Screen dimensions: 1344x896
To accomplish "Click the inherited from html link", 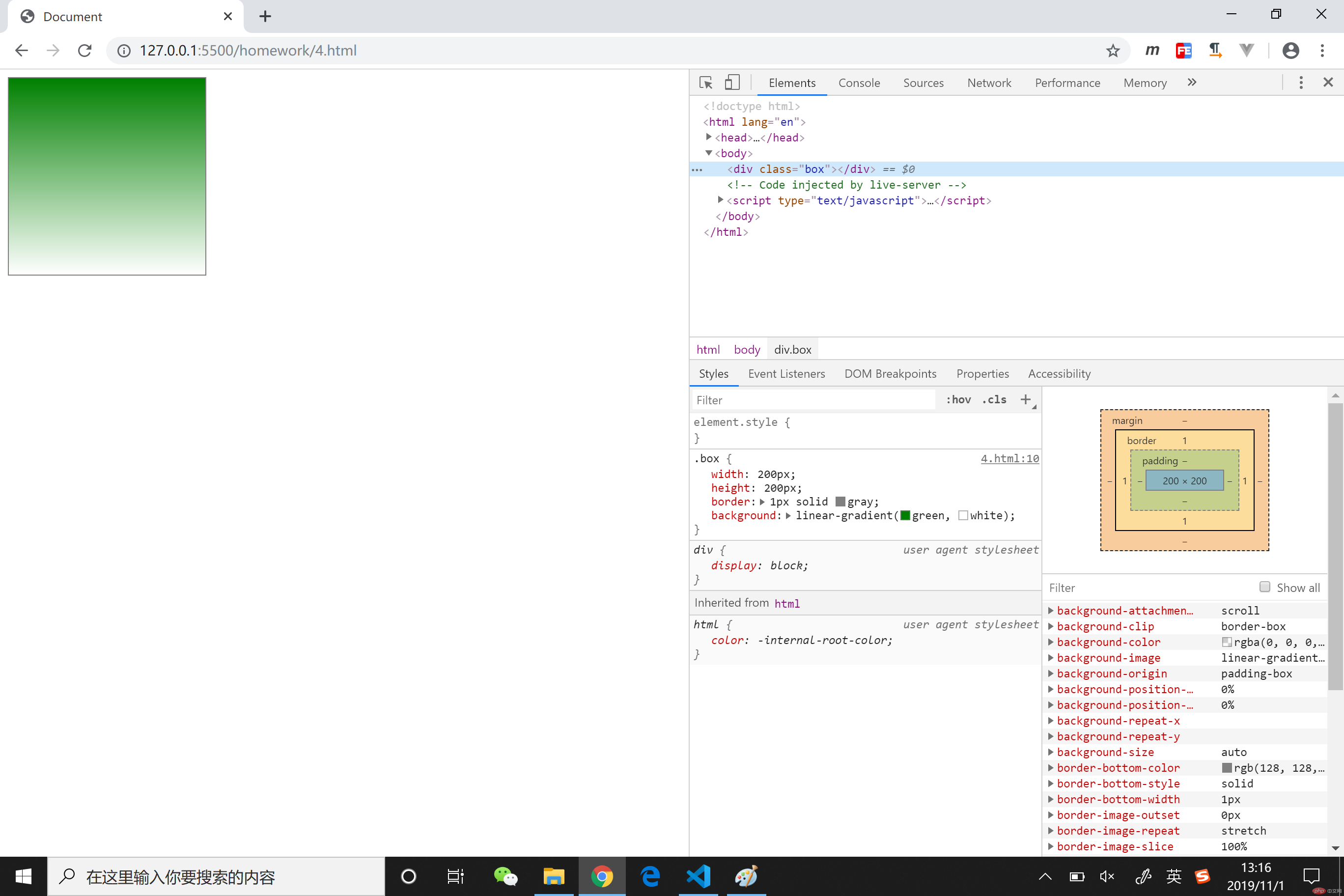I will (x=787, y=603).
